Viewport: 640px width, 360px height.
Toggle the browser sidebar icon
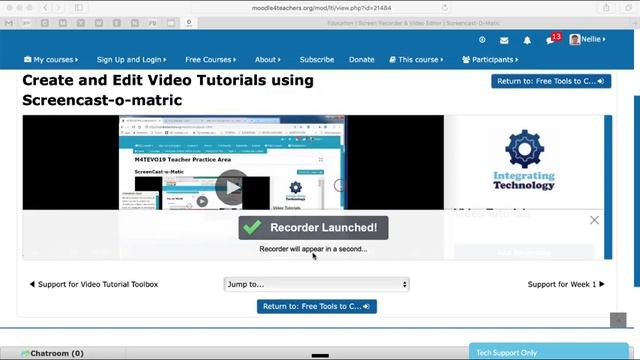click(79, 8)
